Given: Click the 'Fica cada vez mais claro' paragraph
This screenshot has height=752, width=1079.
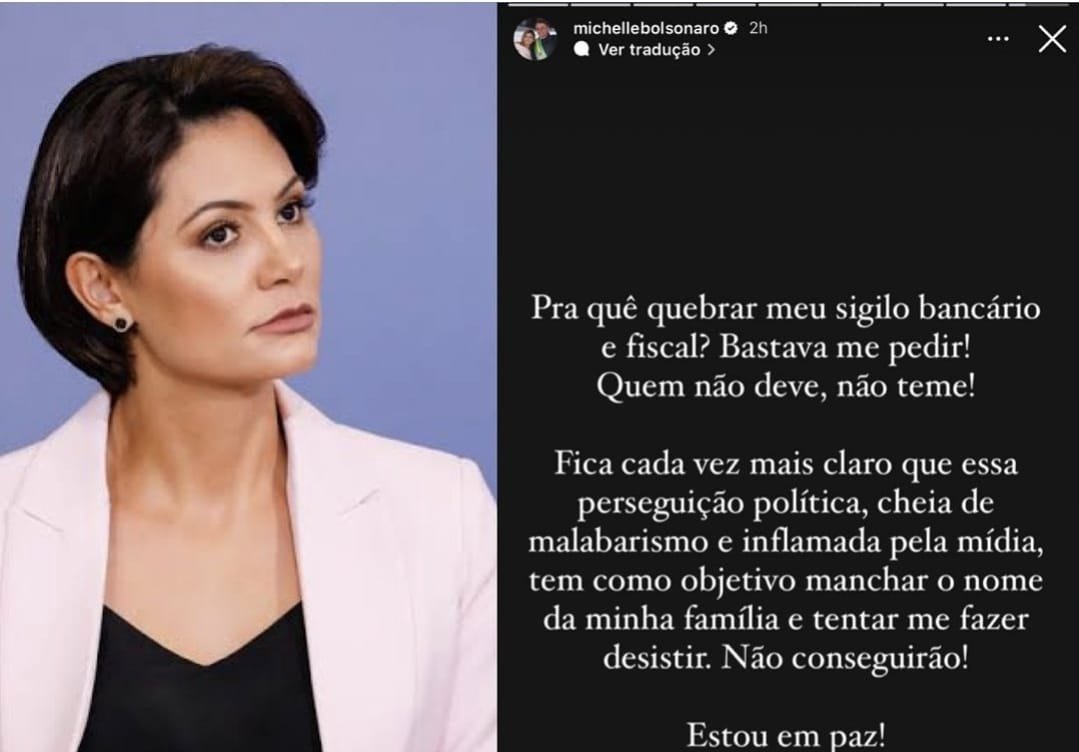Looking at the screenshot, I should pyautogui.click(x=785, y=561).
